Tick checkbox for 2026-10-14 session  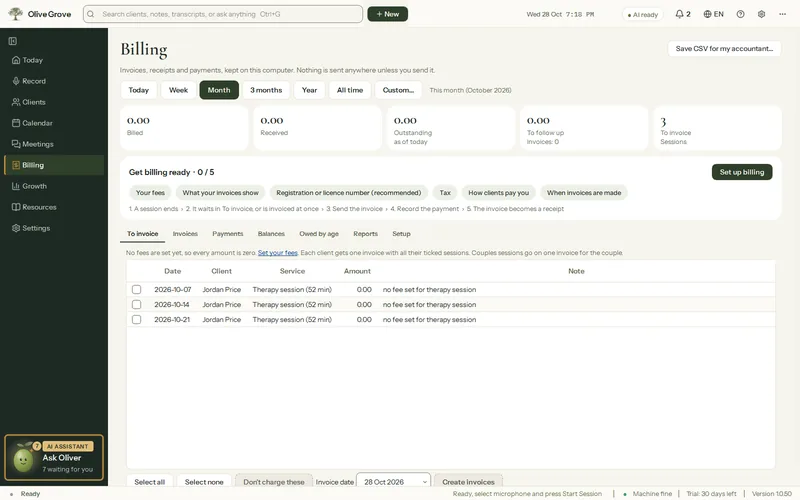pyautogui.click(x=136, y=305)
